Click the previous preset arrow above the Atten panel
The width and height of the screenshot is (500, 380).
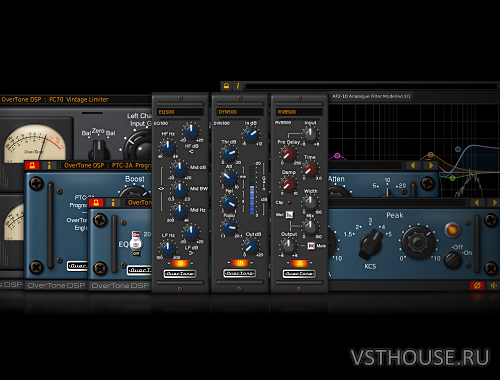[x=413, y=165]
